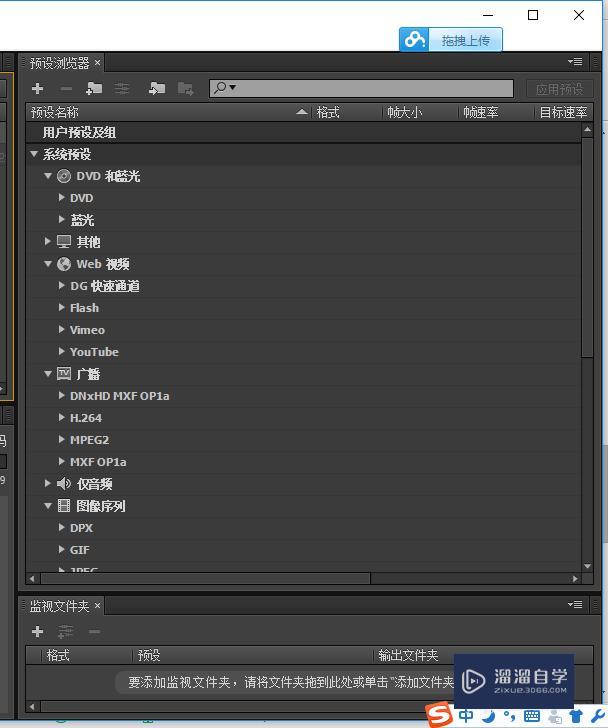The height and width of the screenshot is (728, 608).
Task: Expand the 仅音频 category
Action: coord(47,483)
